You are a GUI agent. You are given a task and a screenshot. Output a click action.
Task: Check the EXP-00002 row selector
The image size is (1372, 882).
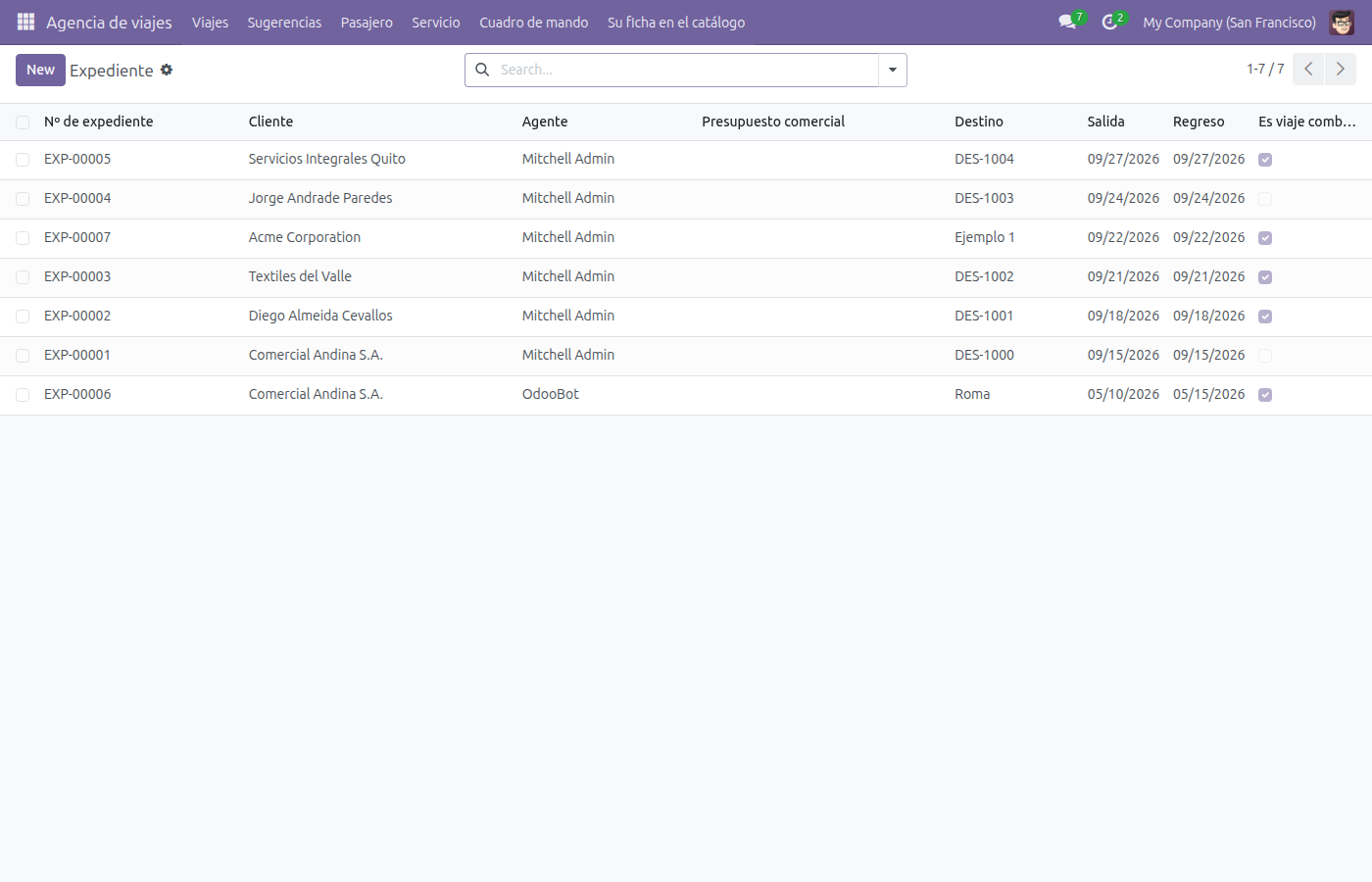[23, 317]
